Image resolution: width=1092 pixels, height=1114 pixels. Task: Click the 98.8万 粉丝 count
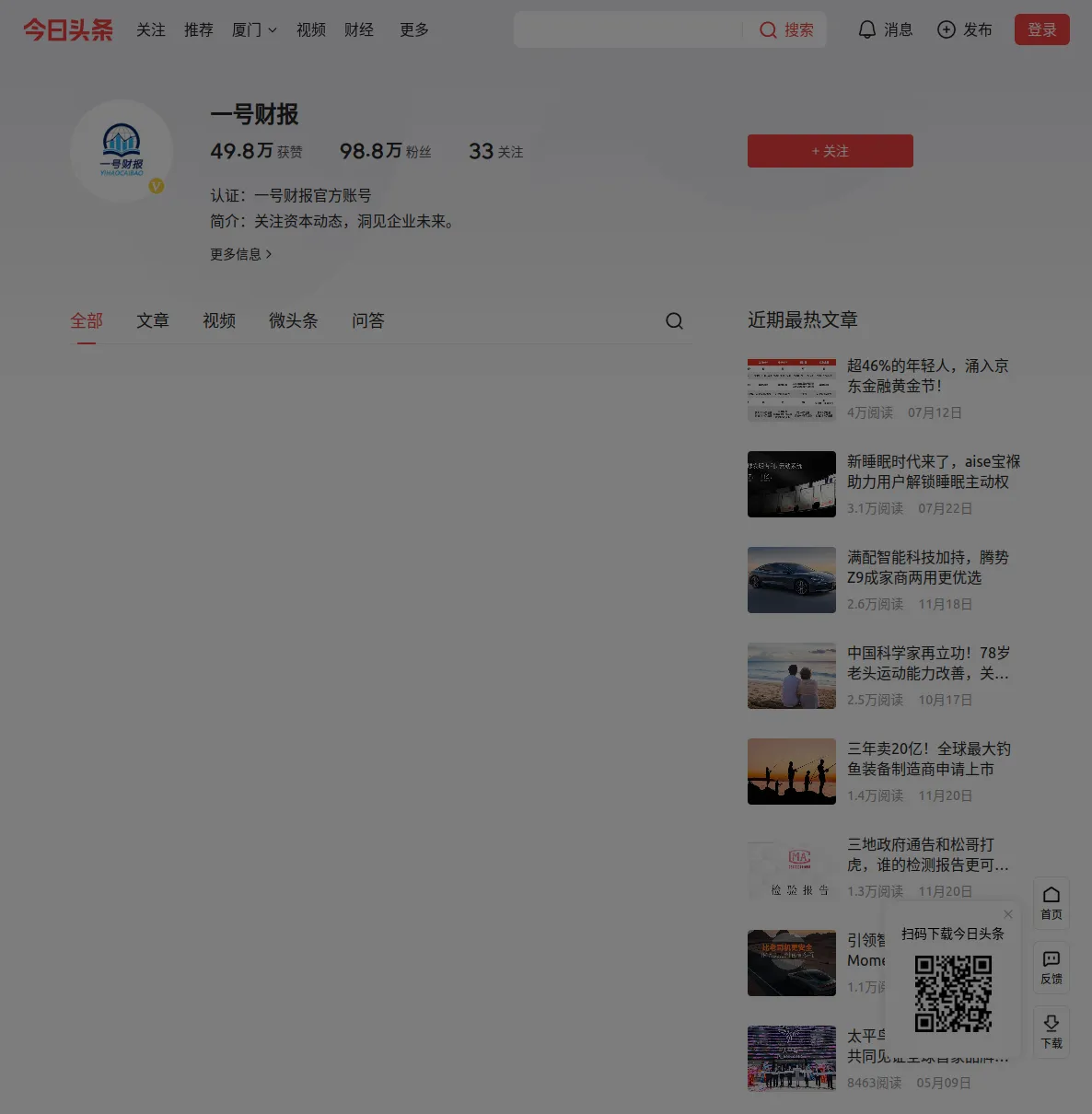pyautogui.click(x=386, y=151)
